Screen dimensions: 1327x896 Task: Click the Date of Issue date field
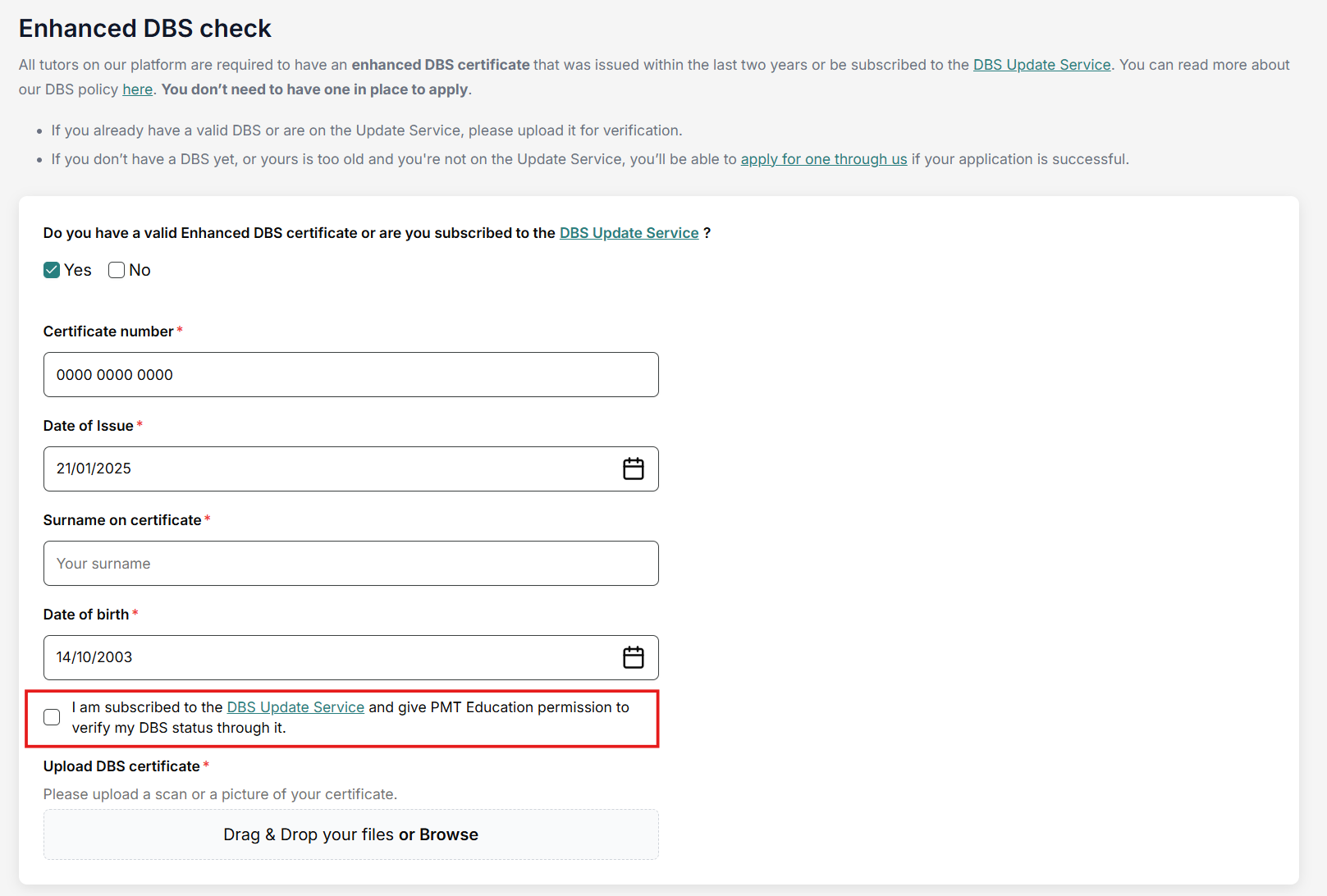coord(328,469)
